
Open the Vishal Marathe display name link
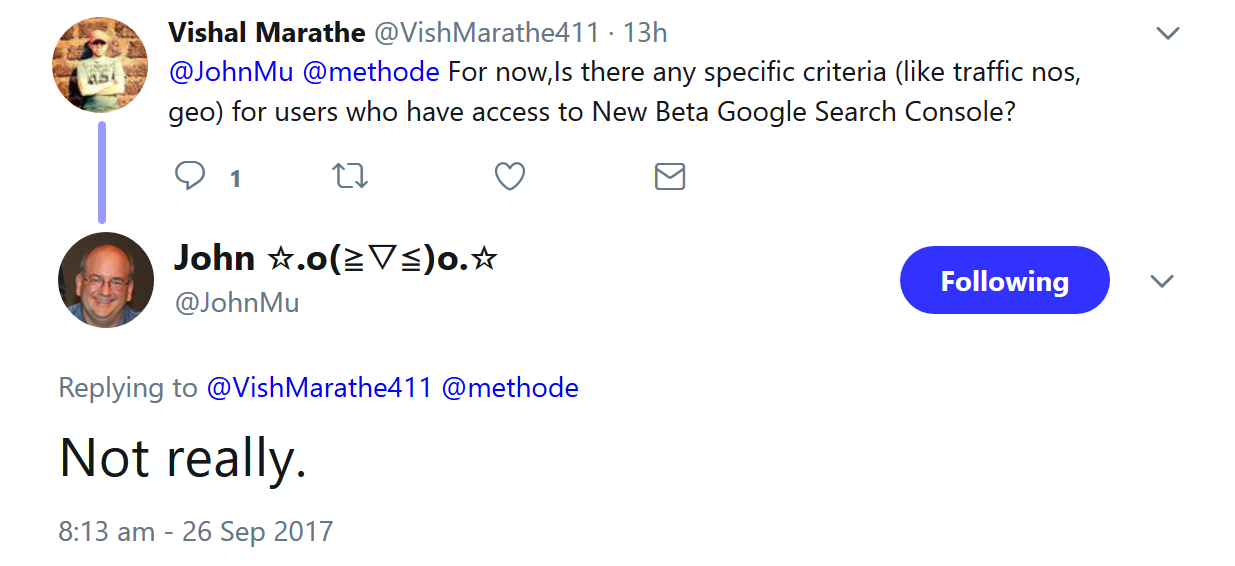coord(266,33)
